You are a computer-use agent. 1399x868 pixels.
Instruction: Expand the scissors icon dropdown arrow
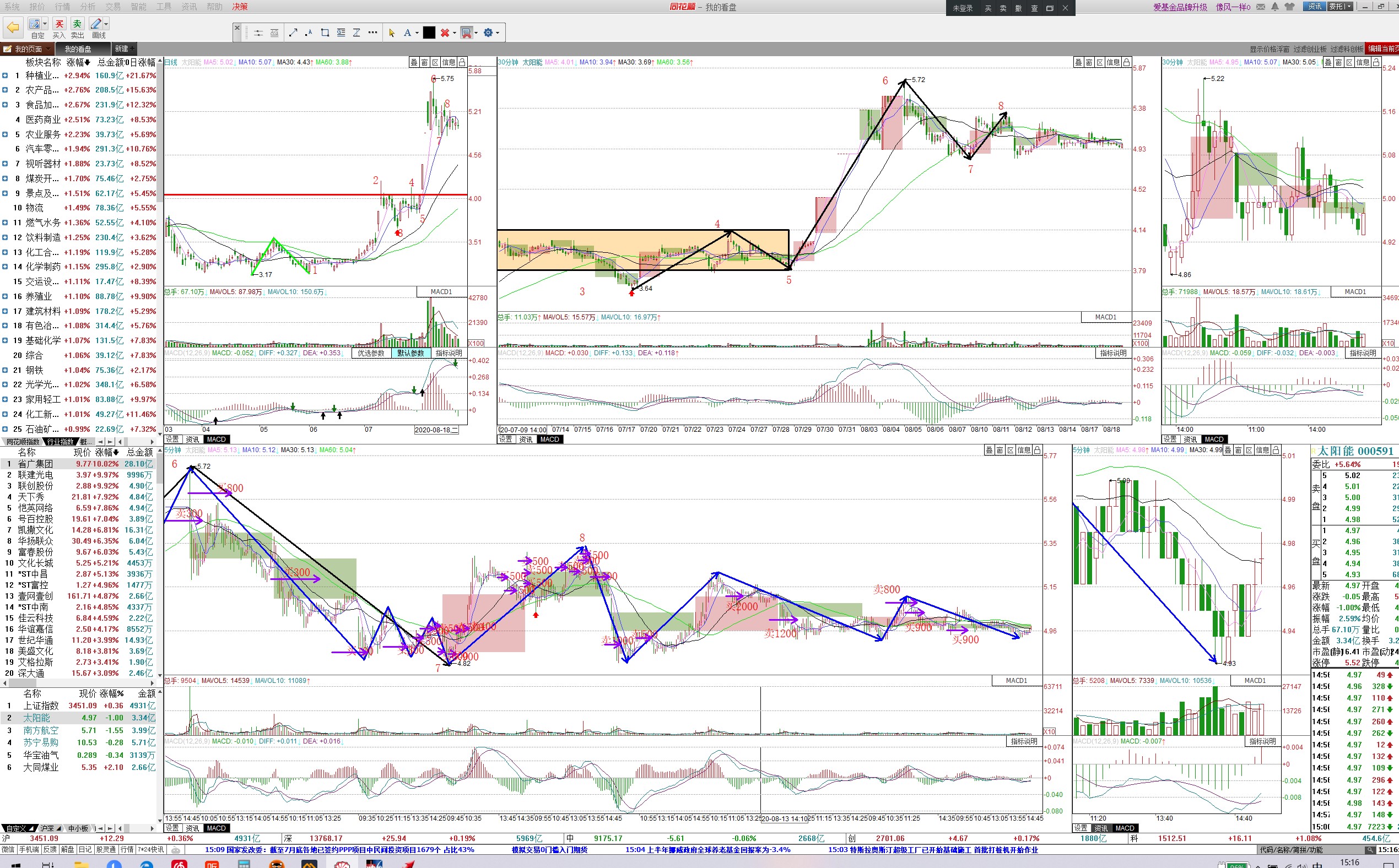click(476, 32)
